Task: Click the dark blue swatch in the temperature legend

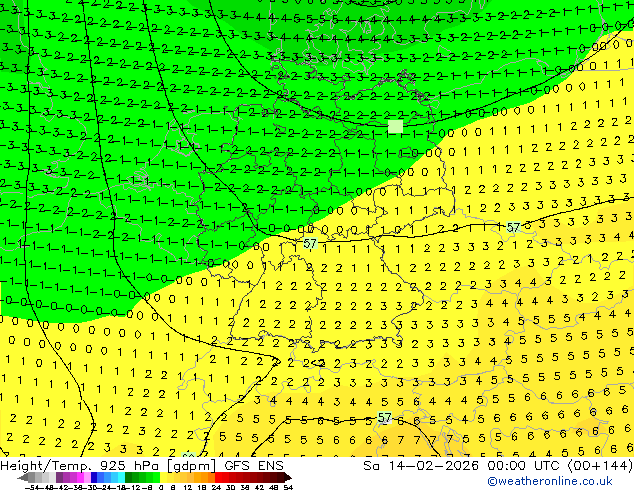Action: click(94, 477)
